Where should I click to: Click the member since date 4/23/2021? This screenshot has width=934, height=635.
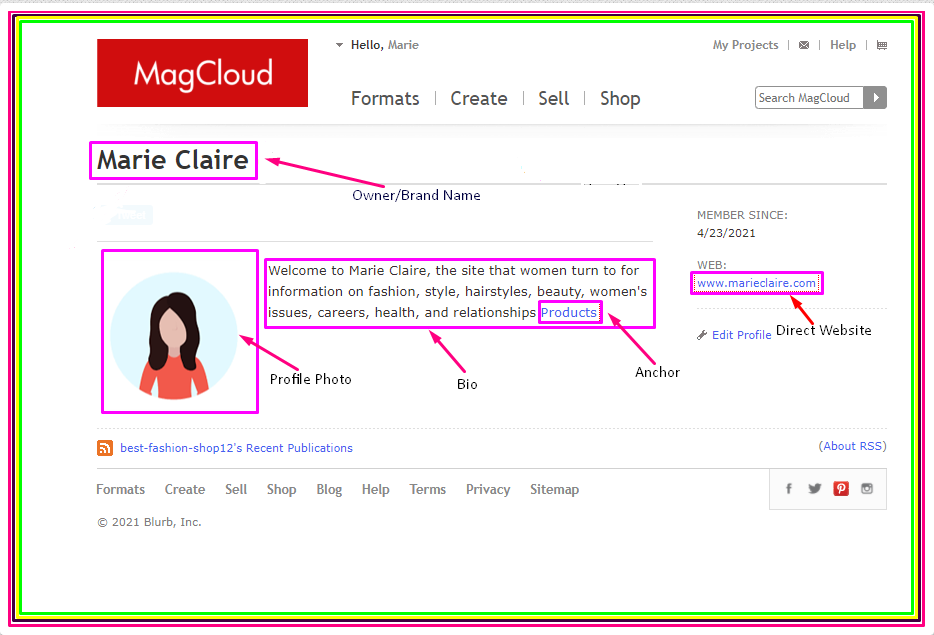point(726,234)
